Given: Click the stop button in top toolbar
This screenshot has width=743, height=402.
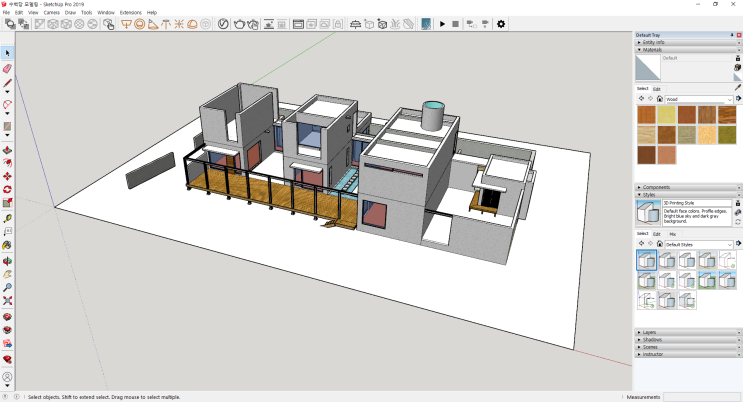Looking at the screenshot, I should tap(455, 24).
